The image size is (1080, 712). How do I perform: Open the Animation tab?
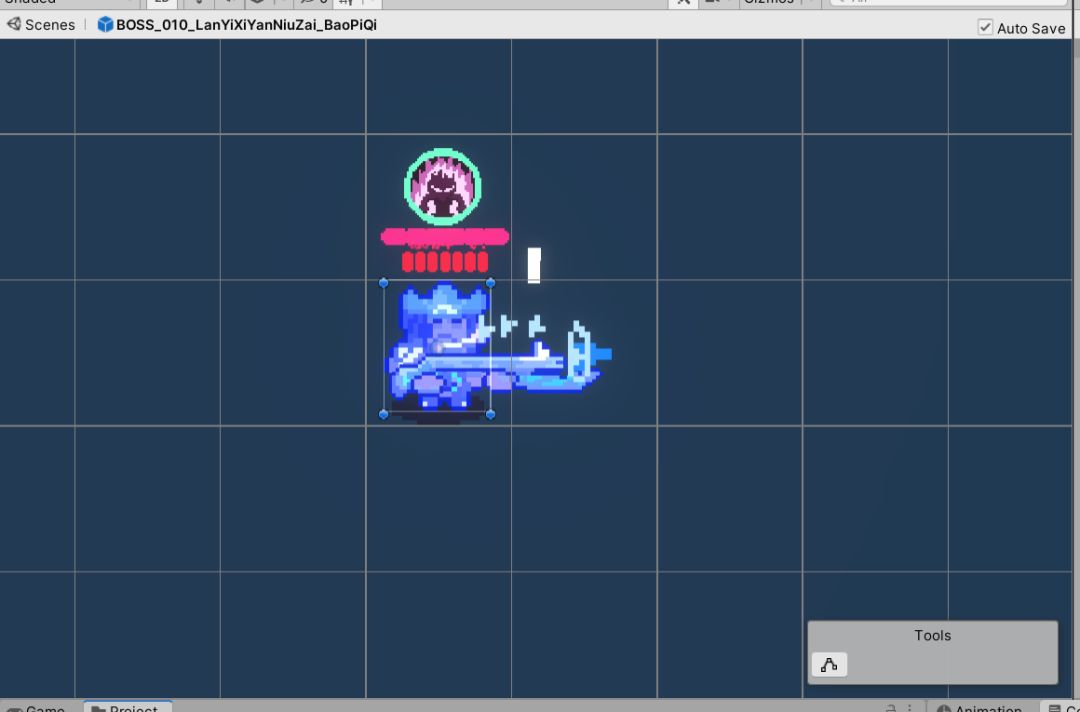981,707
